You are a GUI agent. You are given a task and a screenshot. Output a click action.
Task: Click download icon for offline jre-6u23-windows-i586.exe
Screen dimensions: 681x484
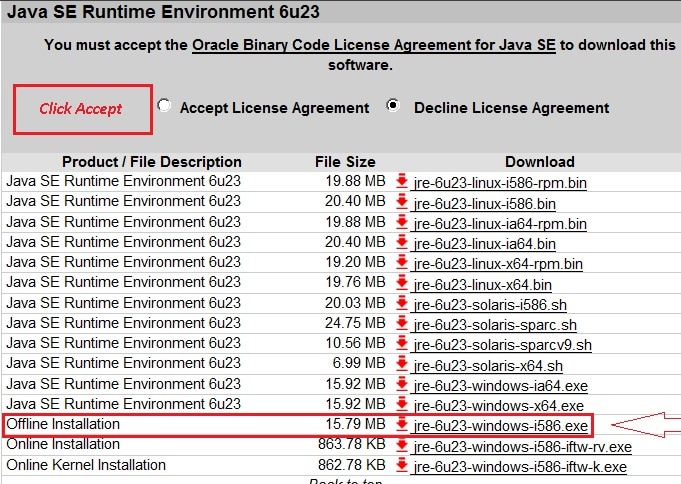[x=402, y=425]
